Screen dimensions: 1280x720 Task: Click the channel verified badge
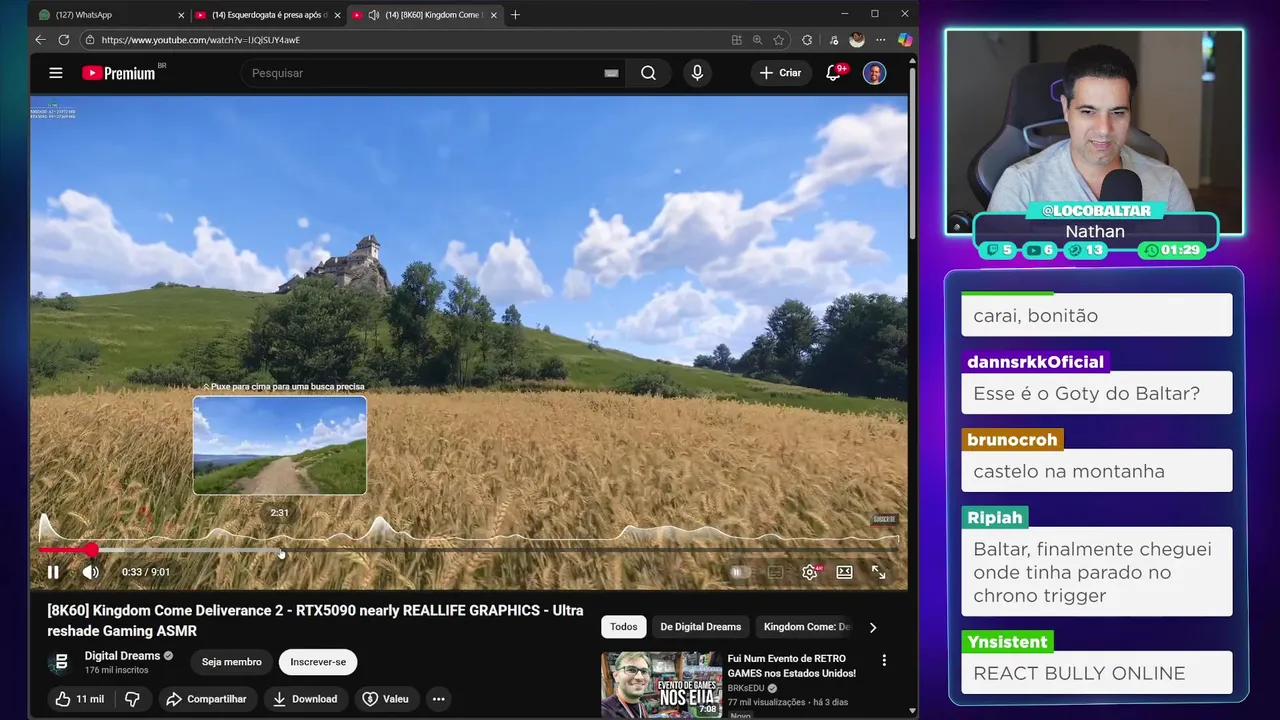coord(168,656)
